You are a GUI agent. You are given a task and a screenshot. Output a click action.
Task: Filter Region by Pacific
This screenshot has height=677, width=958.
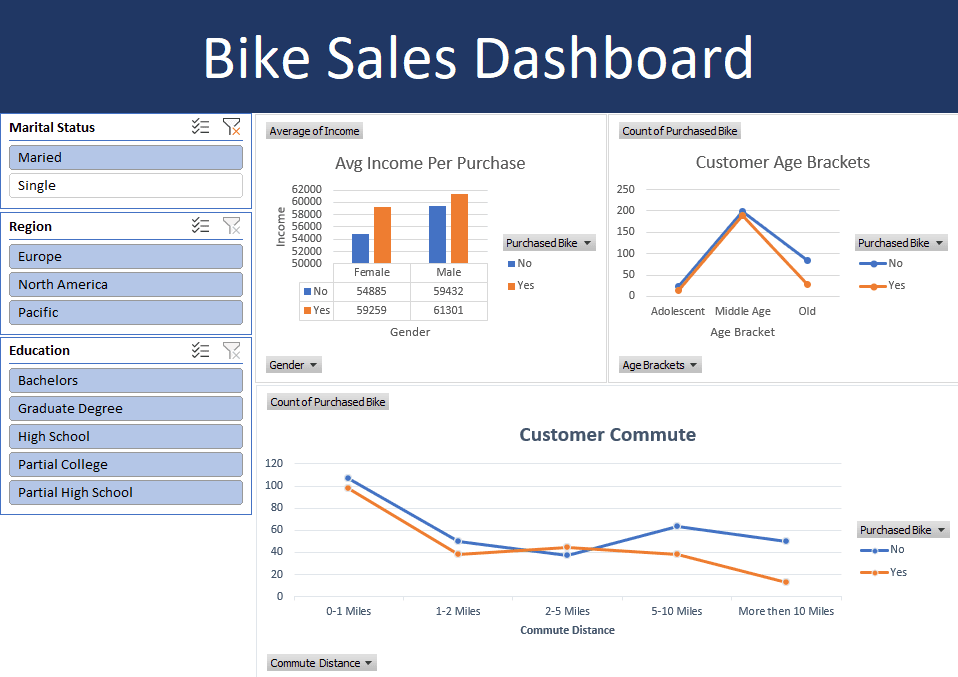126,313
